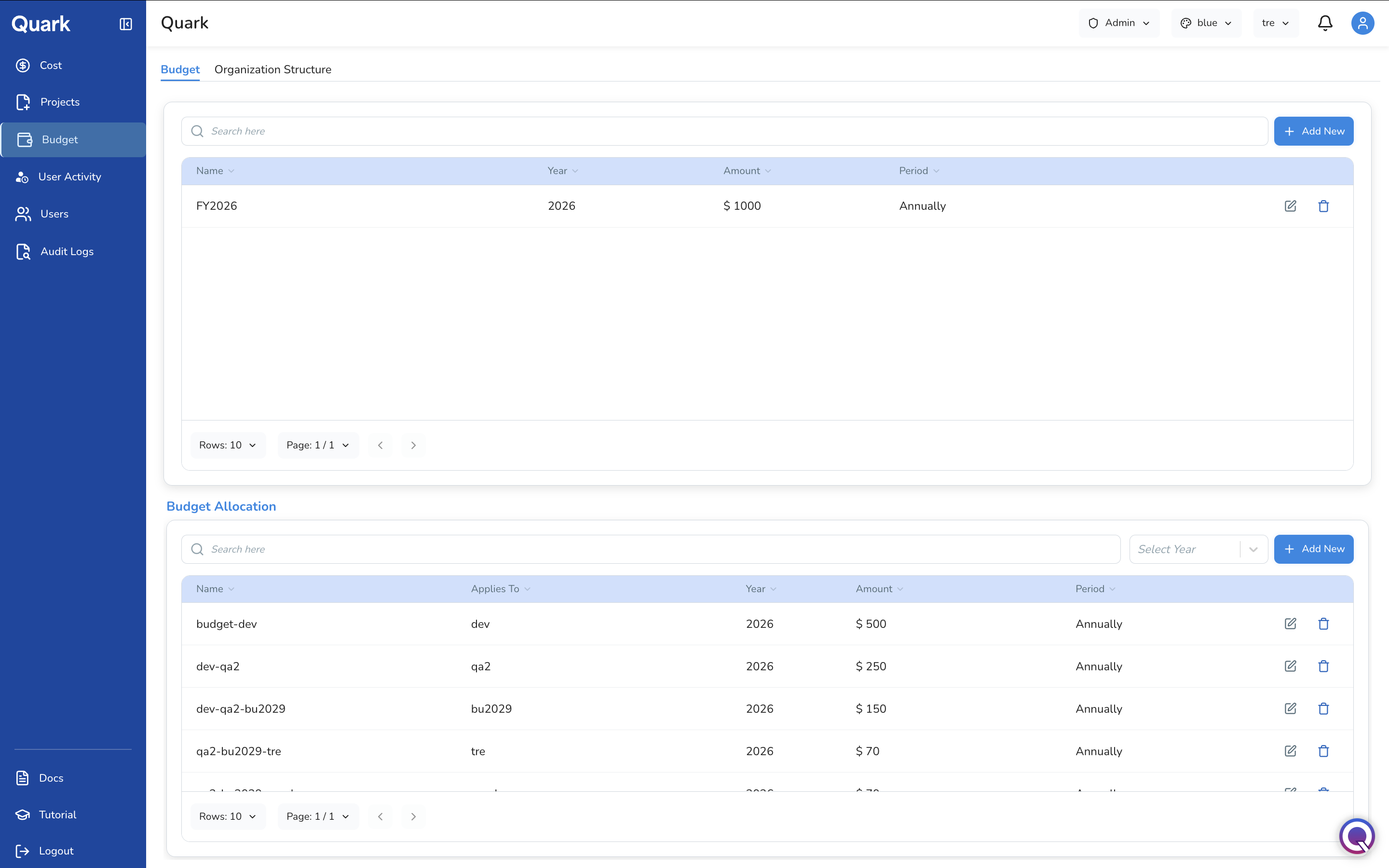Delete the FY2026 budget
Image resolution: width=1389 pixels, height=868 pixels.
1323,206
